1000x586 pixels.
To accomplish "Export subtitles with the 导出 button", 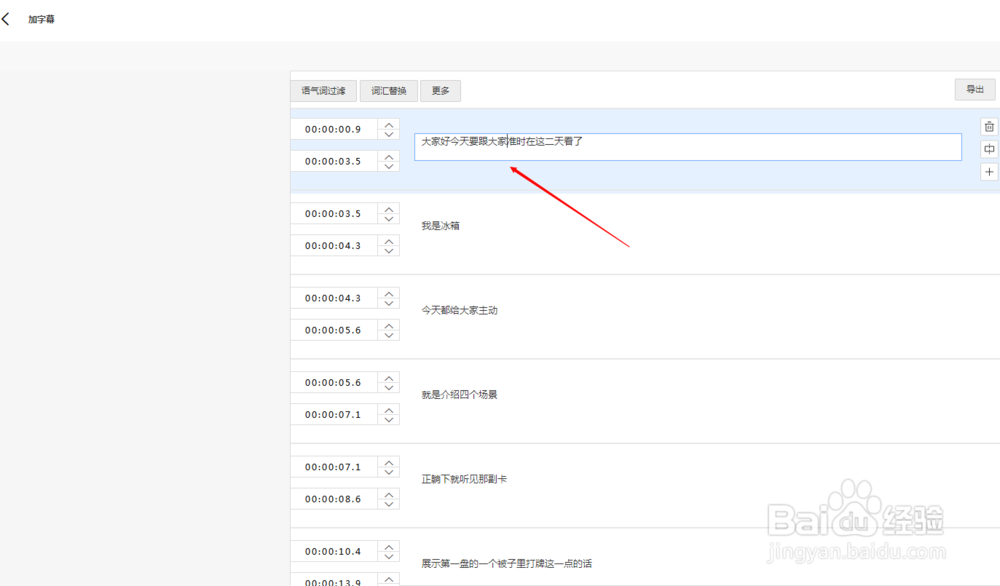I will [974, 89].
